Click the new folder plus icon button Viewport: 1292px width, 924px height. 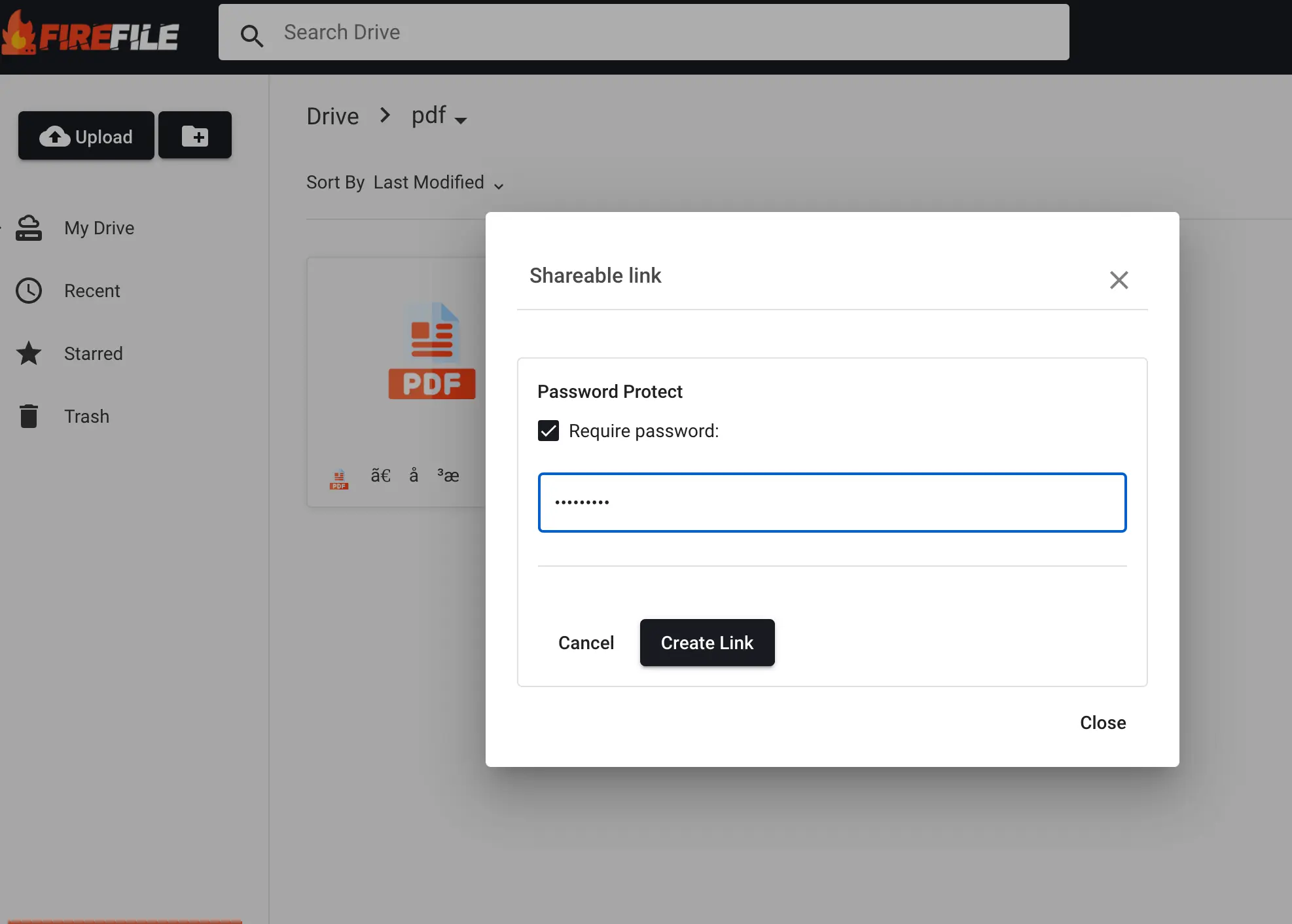(x=195, y=135)
